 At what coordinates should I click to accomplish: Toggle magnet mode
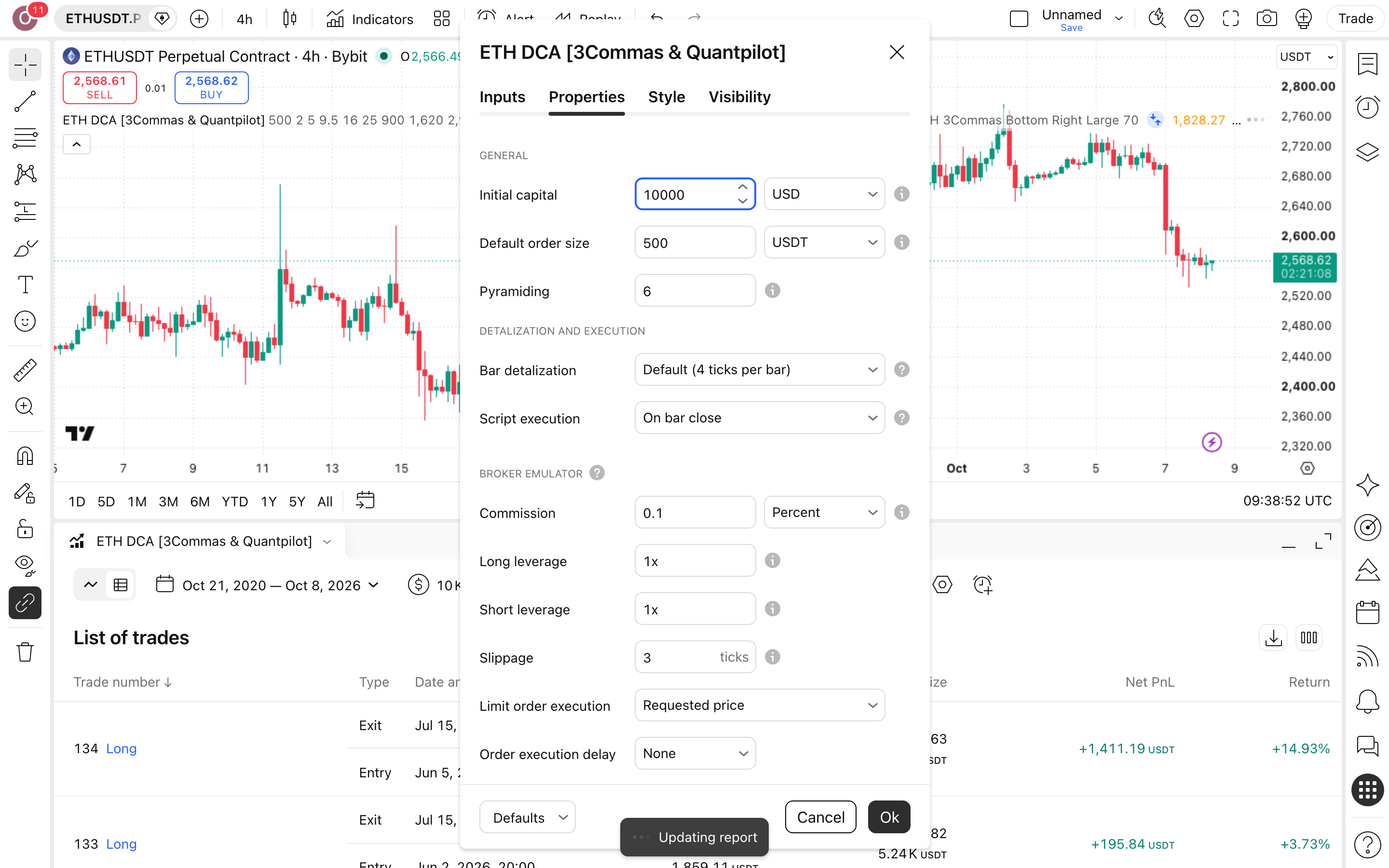pos(25,456)
